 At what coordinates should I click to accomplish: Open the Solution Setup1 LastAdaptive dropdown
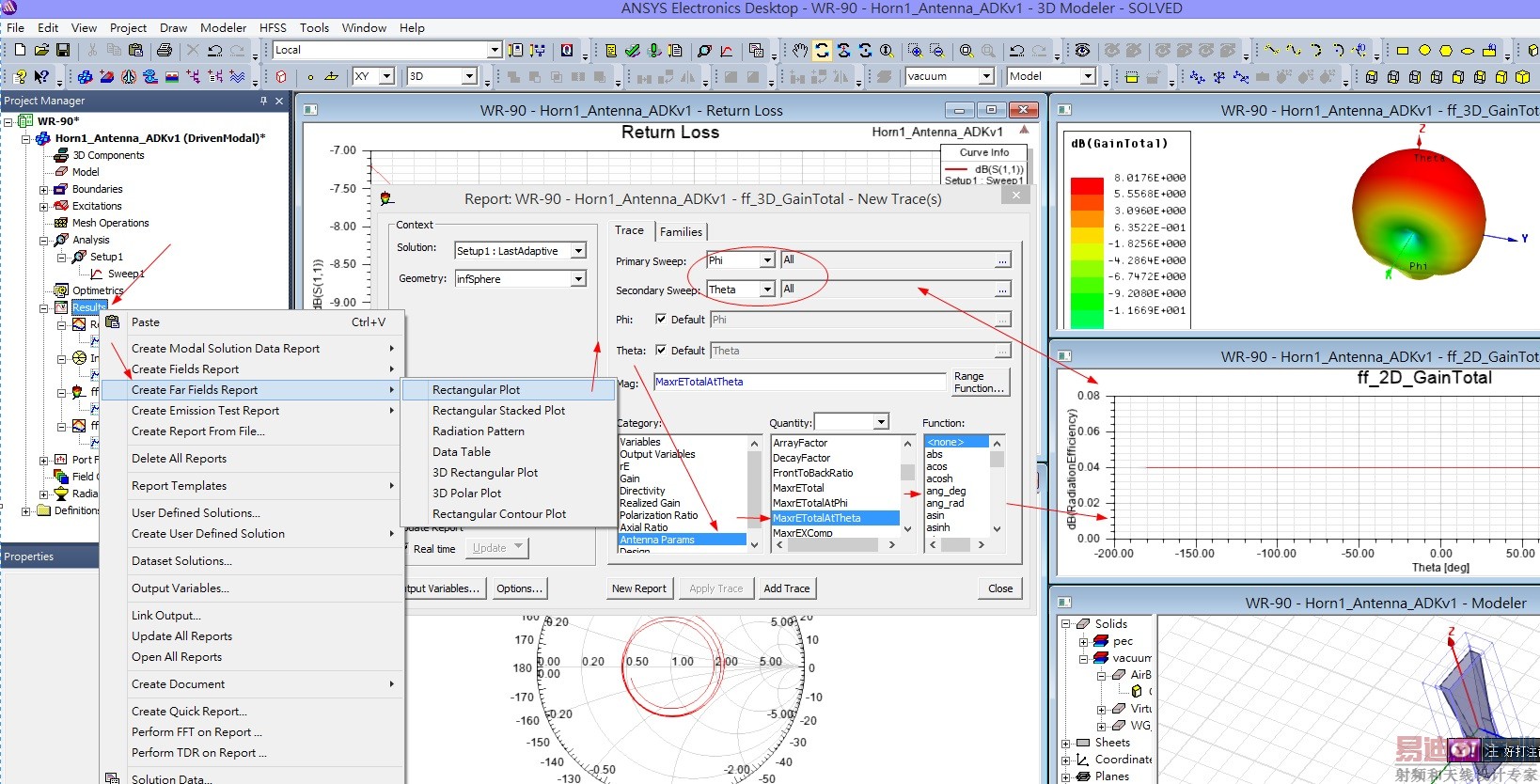(x=578, y=251)
